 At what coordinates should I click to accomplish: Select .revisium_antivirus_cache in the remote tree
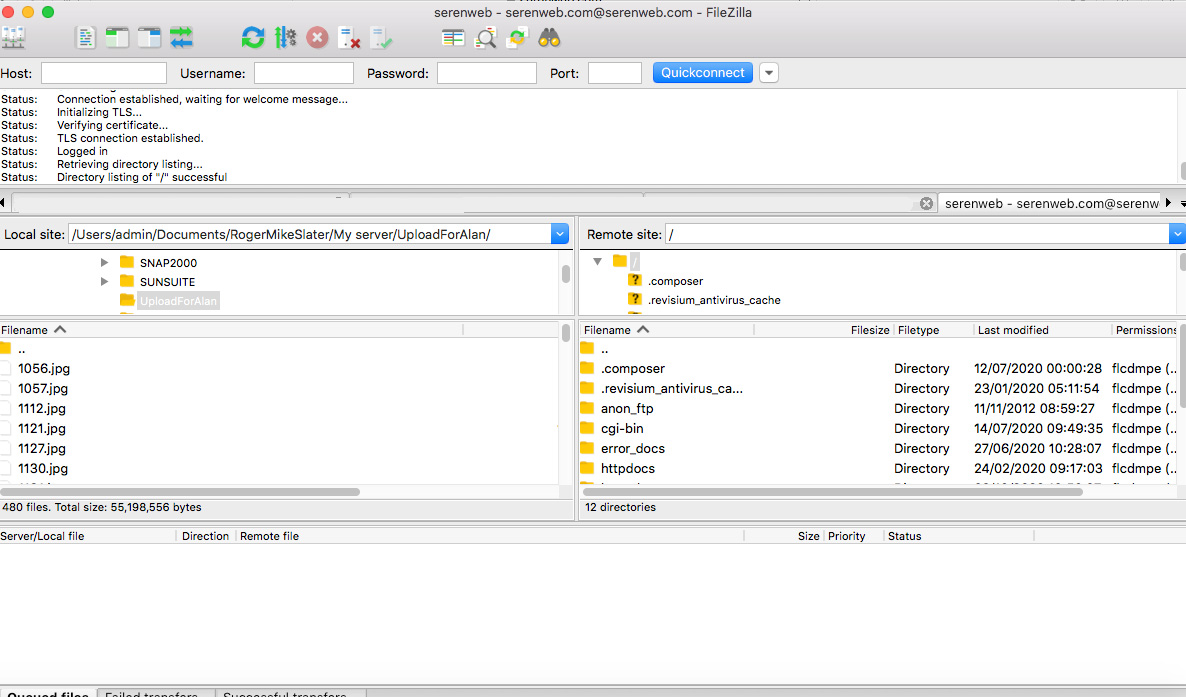tap(714, 300)
